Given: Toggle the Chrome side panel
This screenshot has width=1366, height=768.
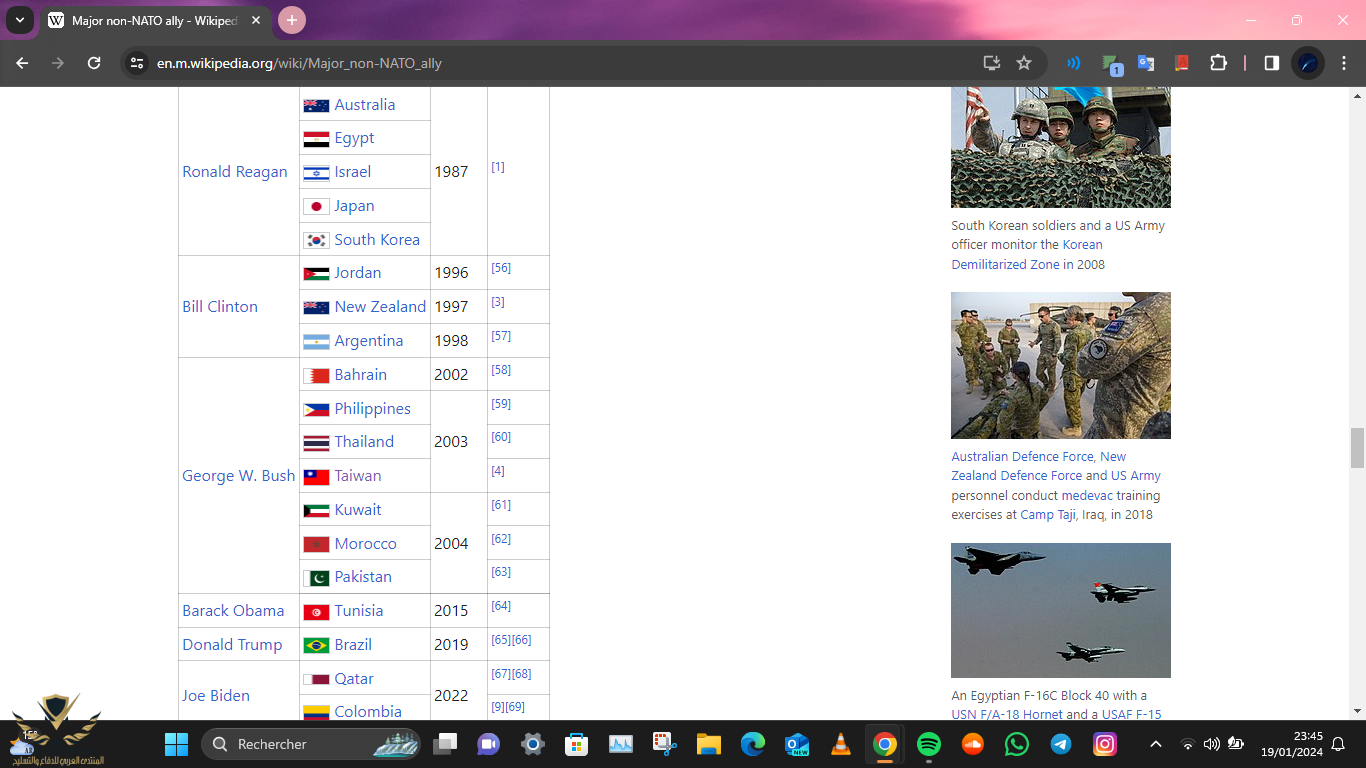Looking at the screenshot, I should (x=1271, y=63).
